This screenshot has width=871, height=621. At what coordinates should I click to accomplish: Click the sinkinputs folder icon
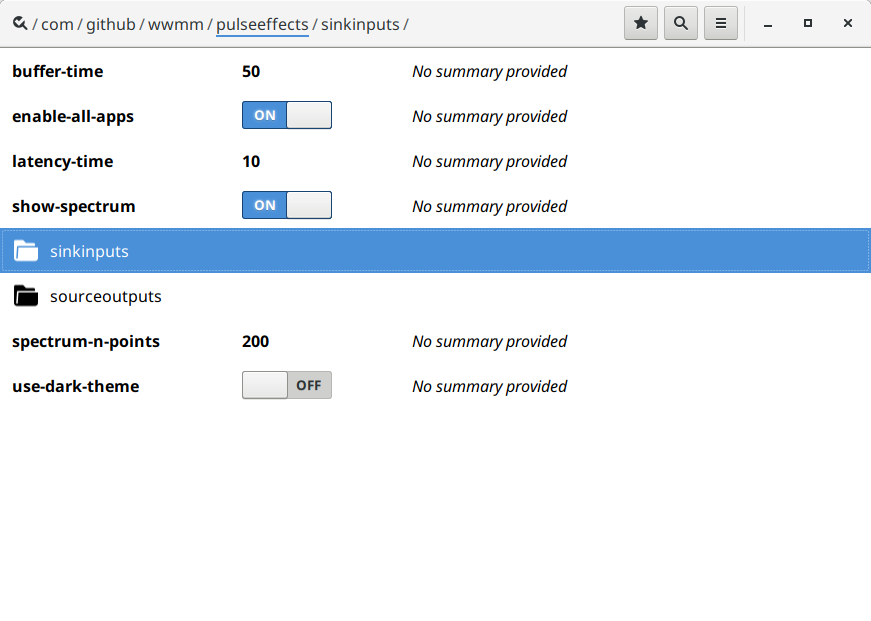click(26, 251)
